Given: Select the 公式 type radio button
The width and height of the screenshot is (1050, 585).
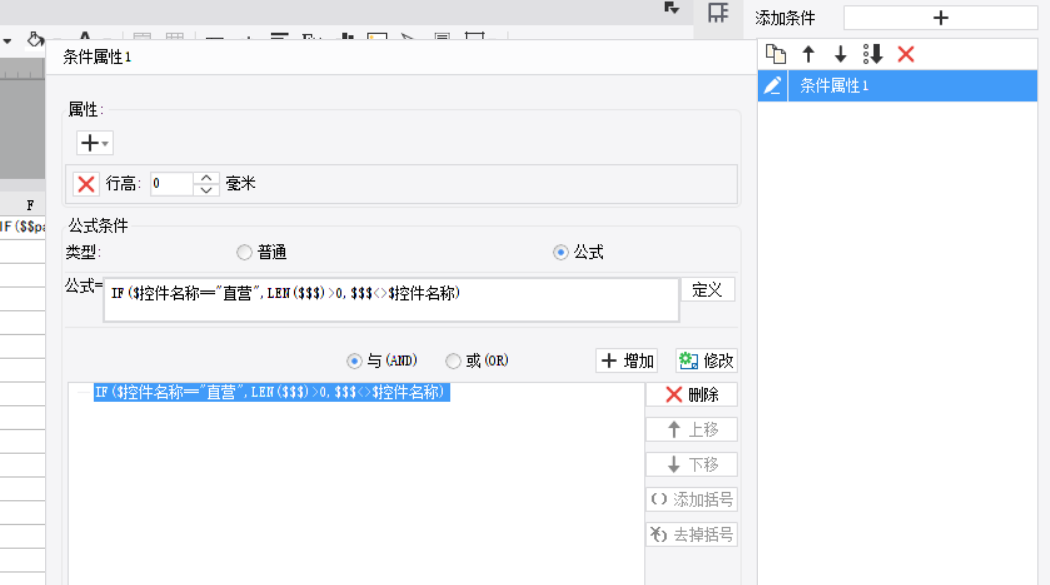Looking at the screenshot, I should (560, 252).
